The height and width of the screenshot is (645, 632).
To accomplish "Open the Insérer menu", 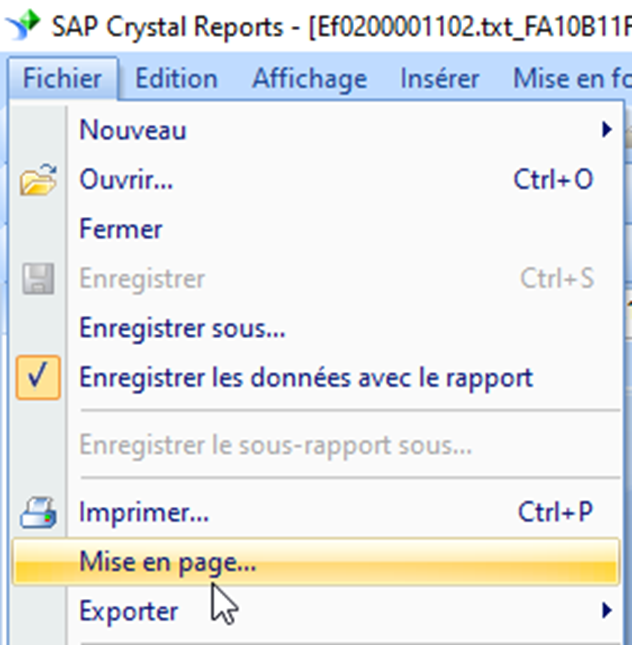I will pos(439,78).
